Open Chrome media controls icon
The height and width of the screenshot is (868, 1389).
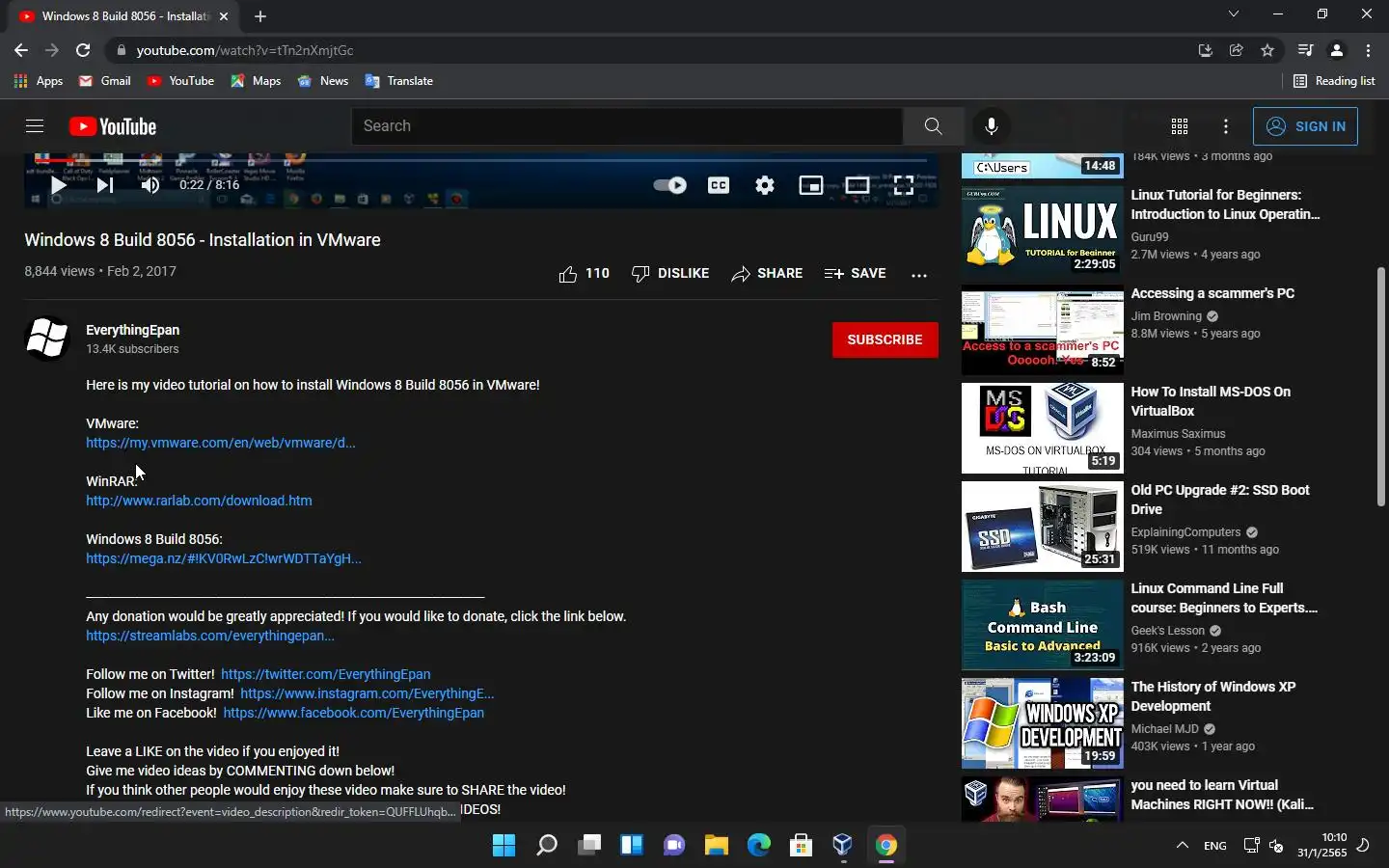click(1306, 50)
